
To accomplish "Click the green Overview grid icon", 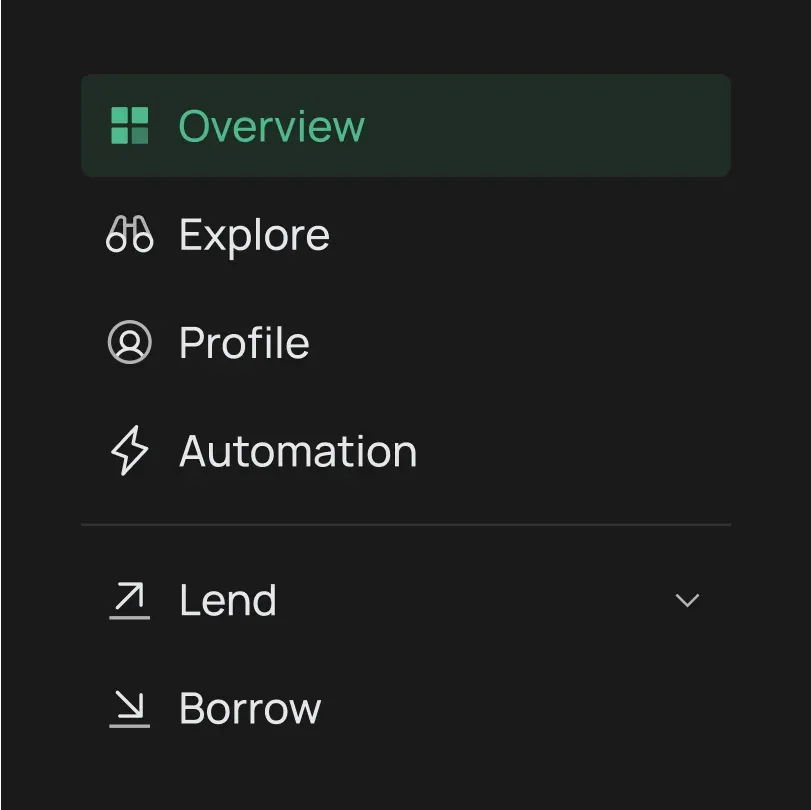I will point(129,126).
